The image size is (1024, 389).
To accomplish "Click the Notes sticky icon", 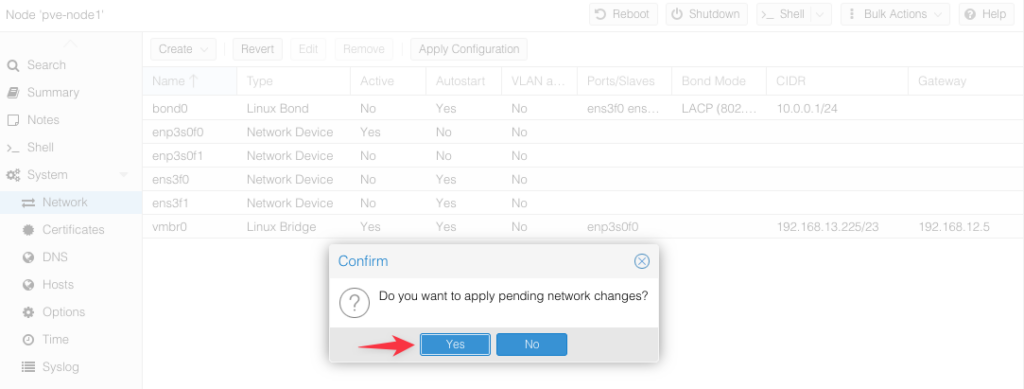I will [12, 120].
